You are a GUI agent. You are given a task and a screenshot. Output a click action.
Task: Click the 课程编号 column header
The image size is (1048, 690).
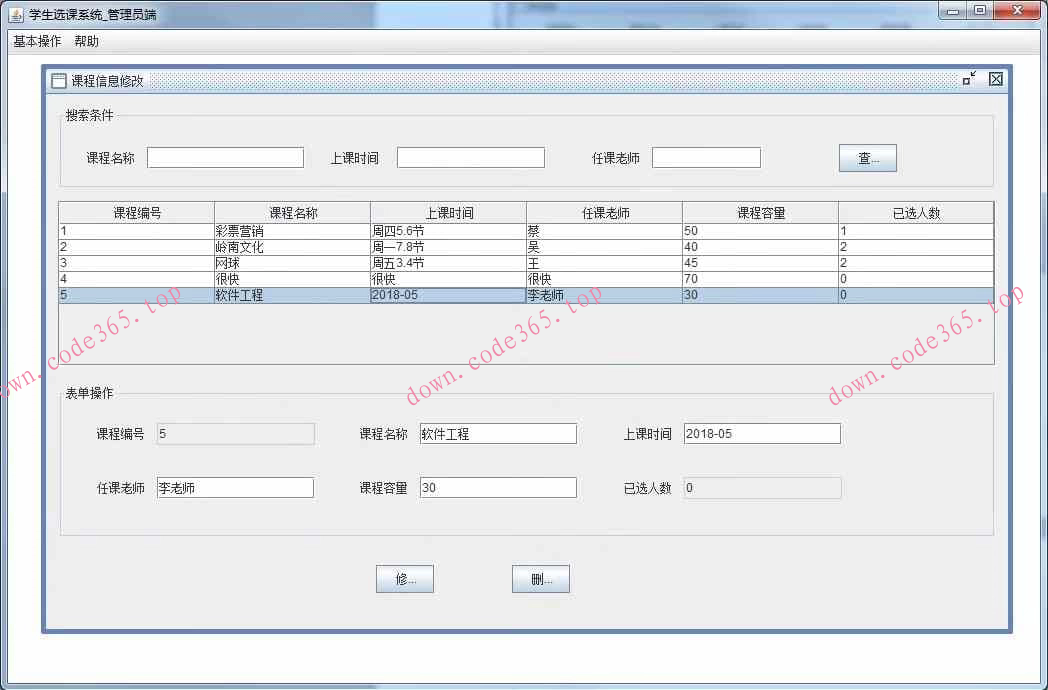pyautogui.click(x=136, y=213)
